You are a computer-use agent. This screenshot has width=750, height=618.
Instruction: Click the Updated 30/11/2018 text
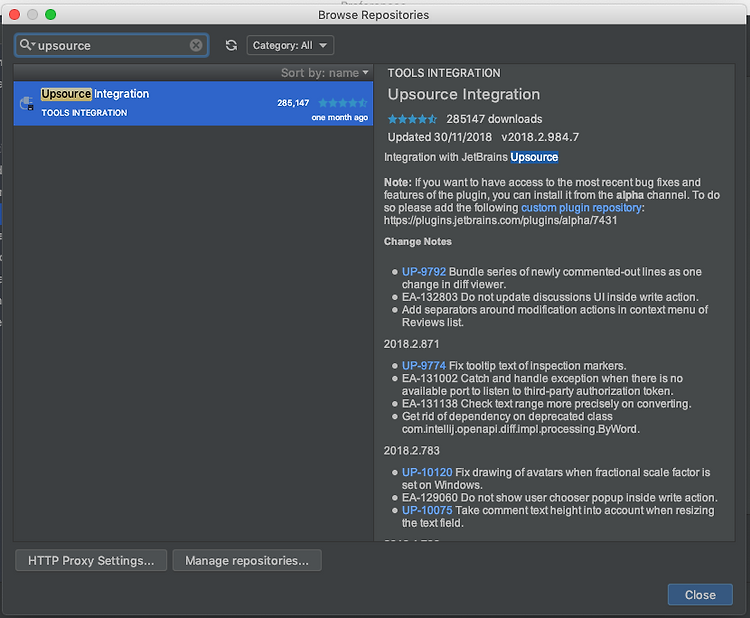pos(440,137)
